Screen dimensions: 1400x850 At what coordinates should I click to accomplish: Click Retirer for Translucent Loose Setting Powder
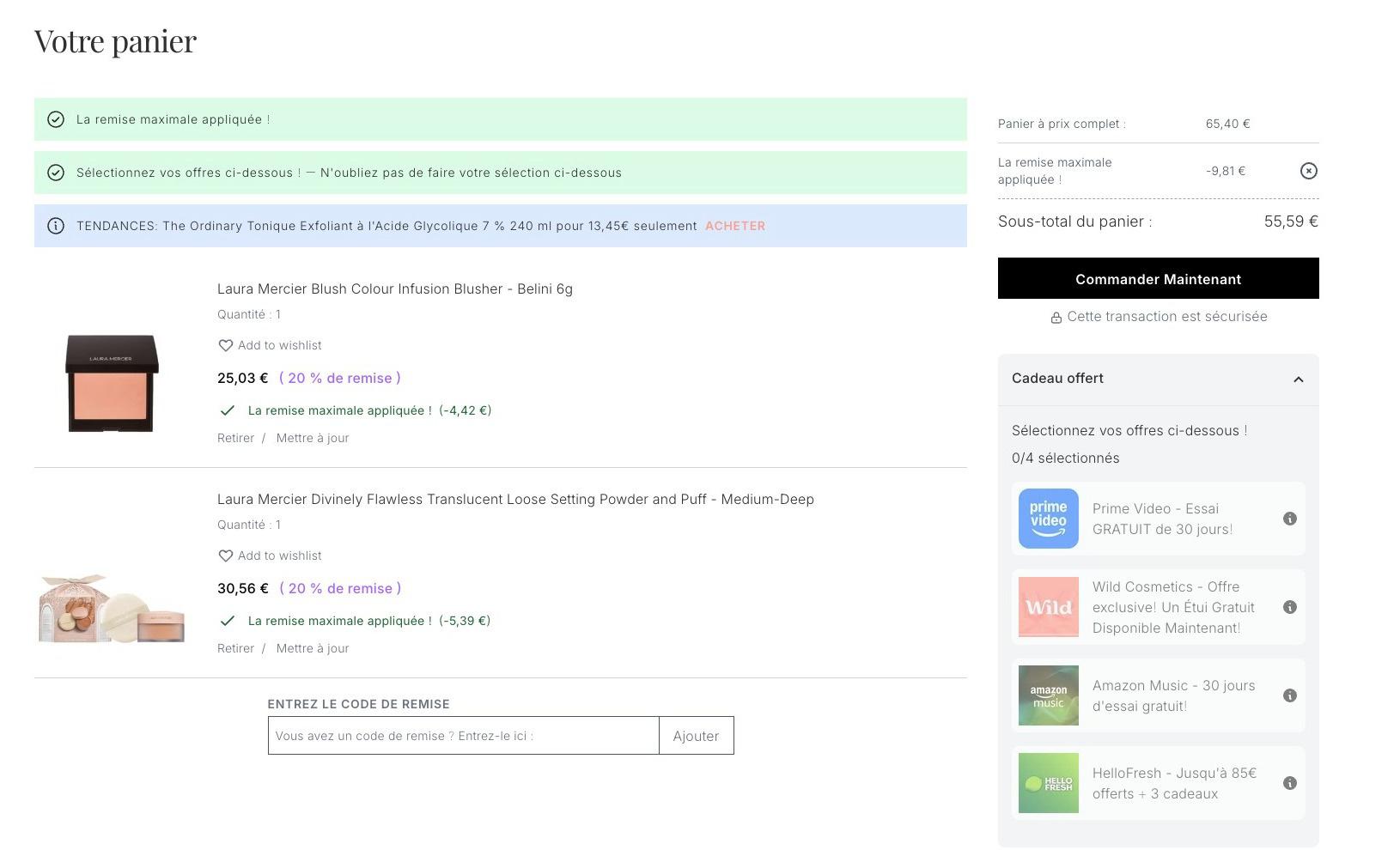pyautogui.click(x=235, y=648)
